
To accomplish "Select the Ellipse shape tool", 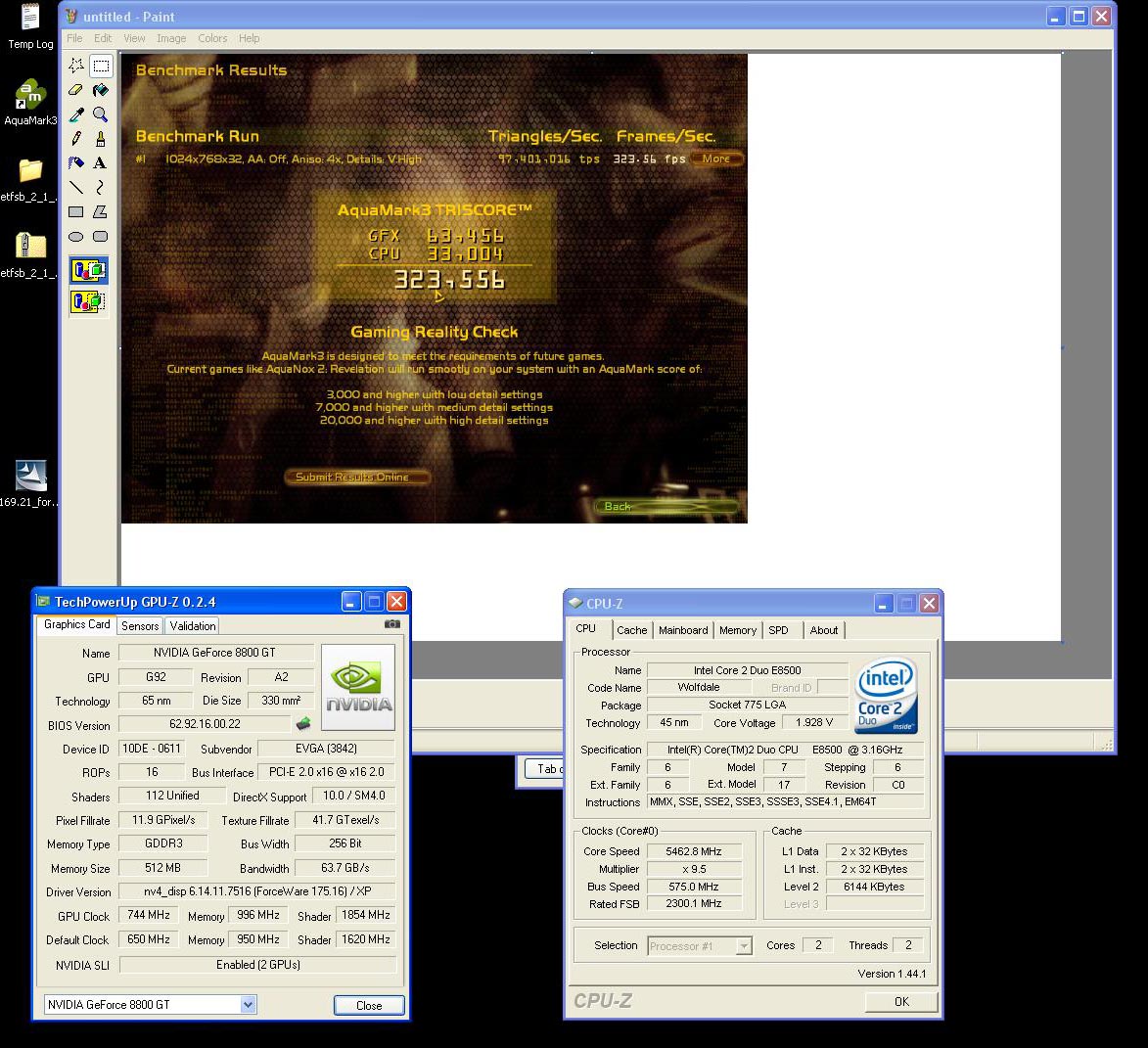I will (76, 237).
